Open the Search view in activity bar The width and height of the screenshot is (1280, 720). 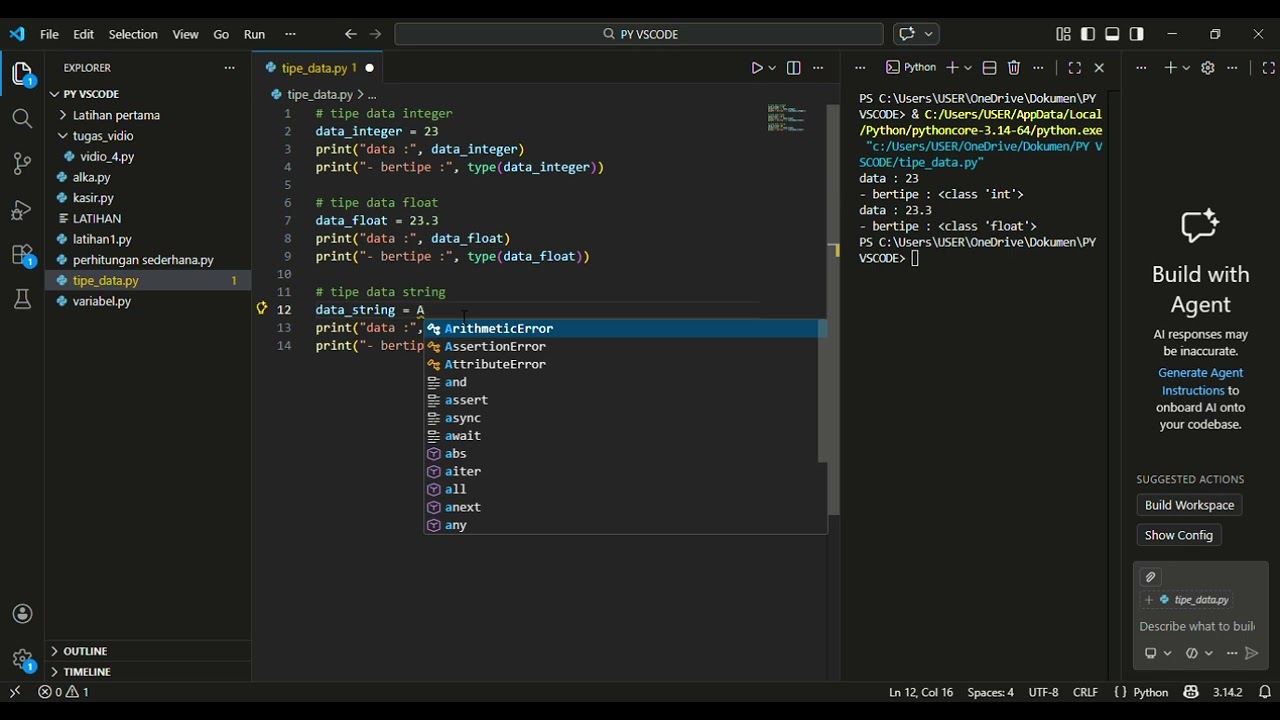22,119
